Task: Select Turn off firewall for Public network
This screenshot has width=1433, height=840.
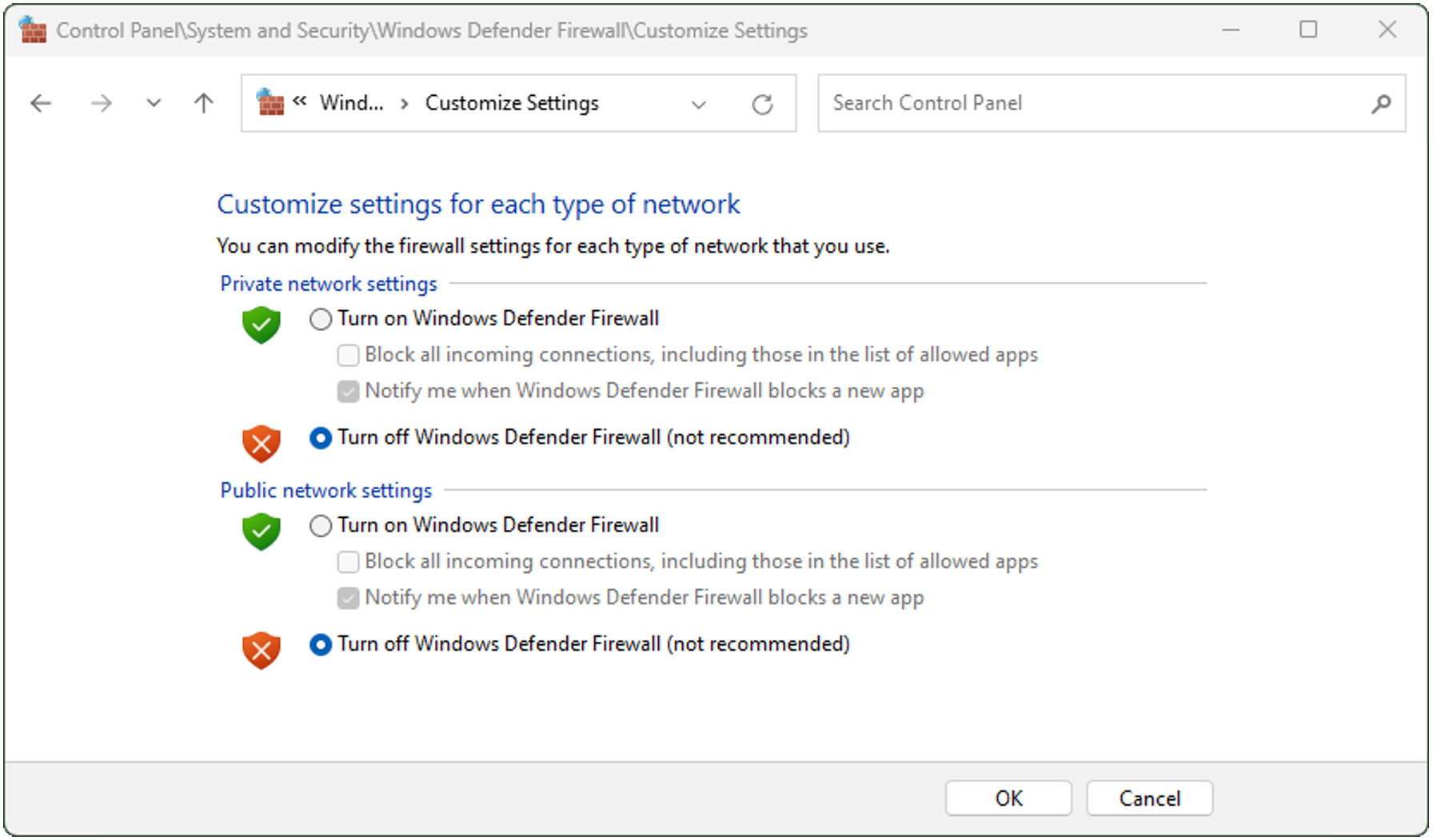Action: tap(321, 644)
